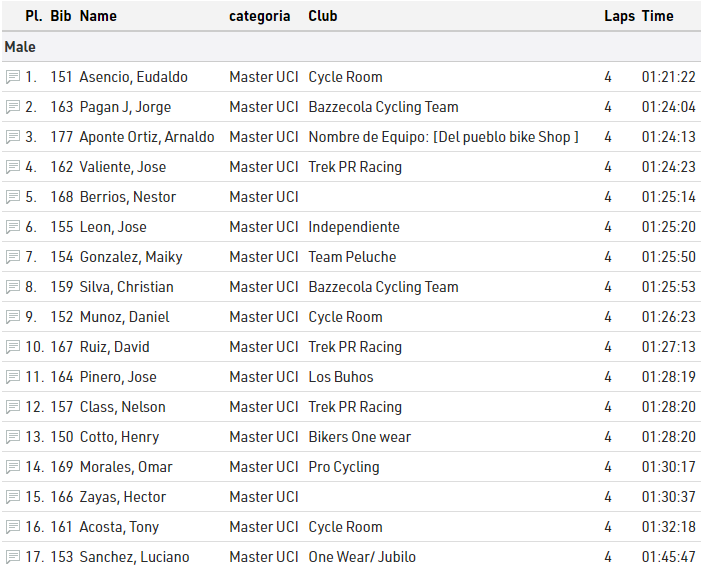Click the Bib column header
Viewport: 701px width, 571px height.
60,16
